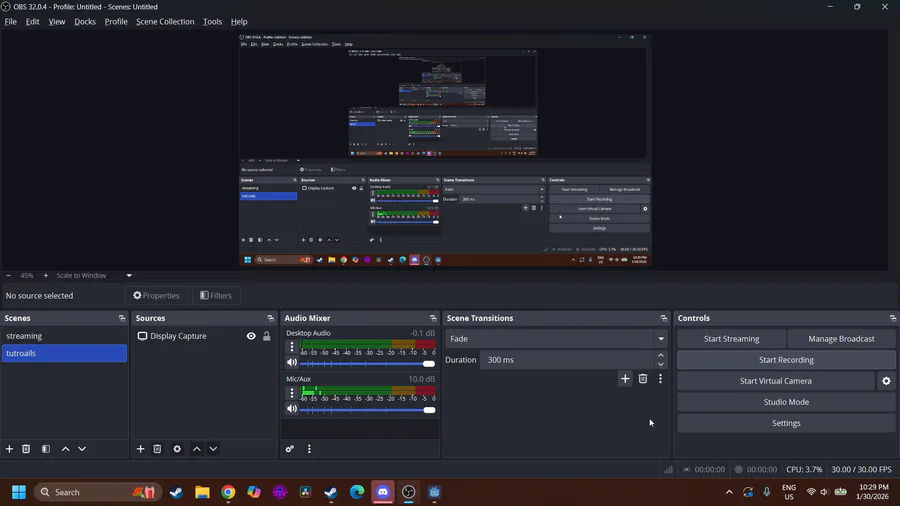Adjust the Desktop Audio volume slider

coord(367,364)
